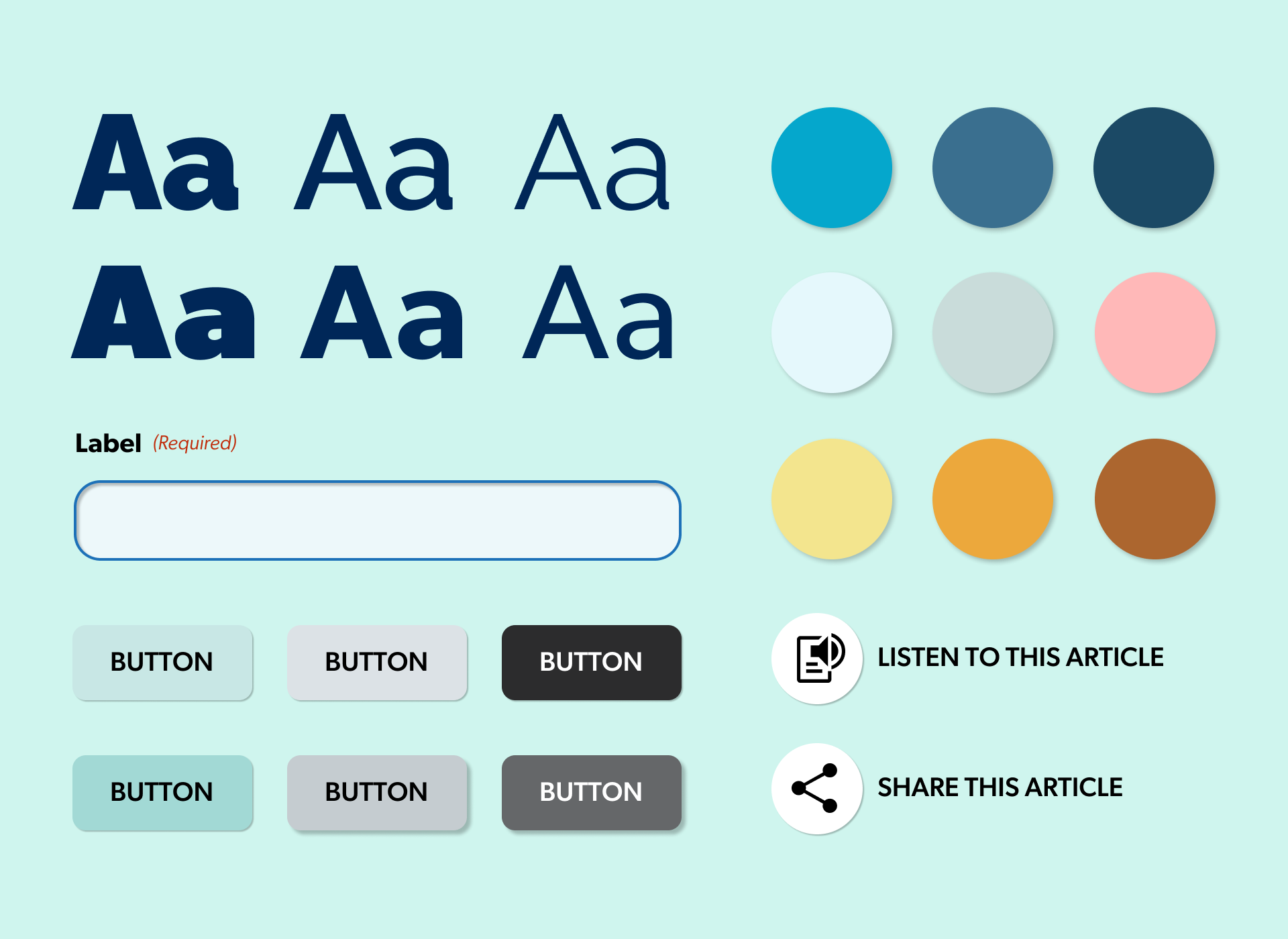This screenshot has height=939, width=1288.
Task: Click the LISTEN TO THIS ARTICLE text
Action: 1020,657
